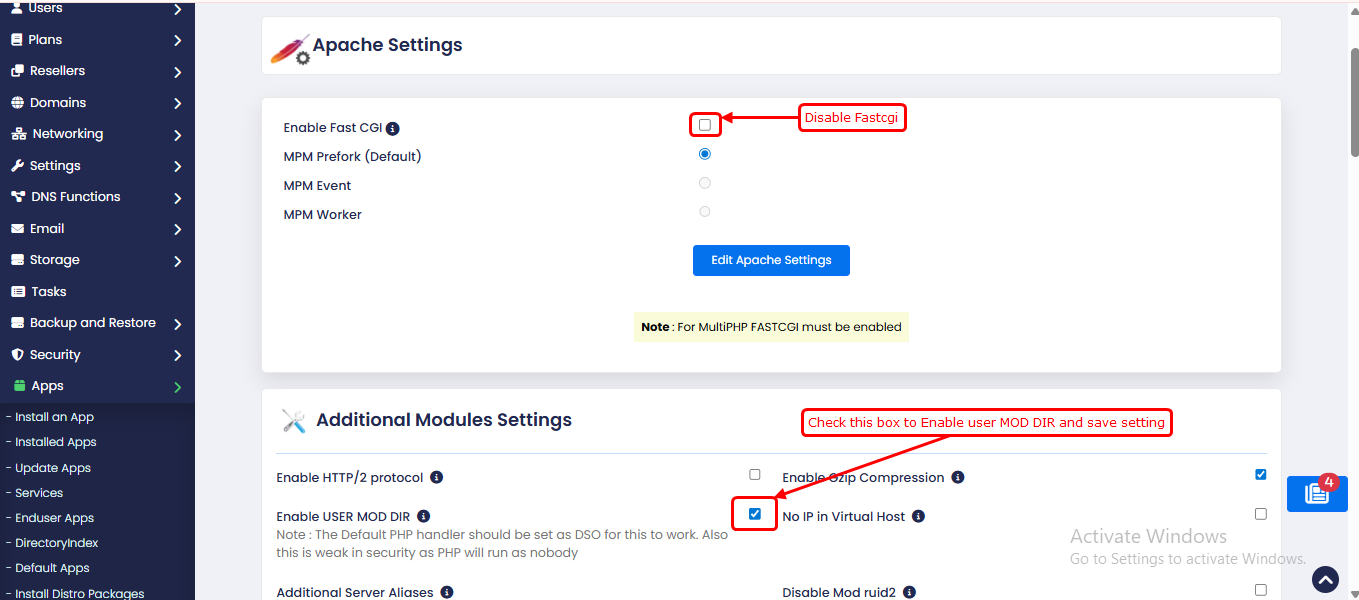Expand the Backup and Restore menu
The width and height of the screenshot is (1359, 600).
click(x=96, y=323)
